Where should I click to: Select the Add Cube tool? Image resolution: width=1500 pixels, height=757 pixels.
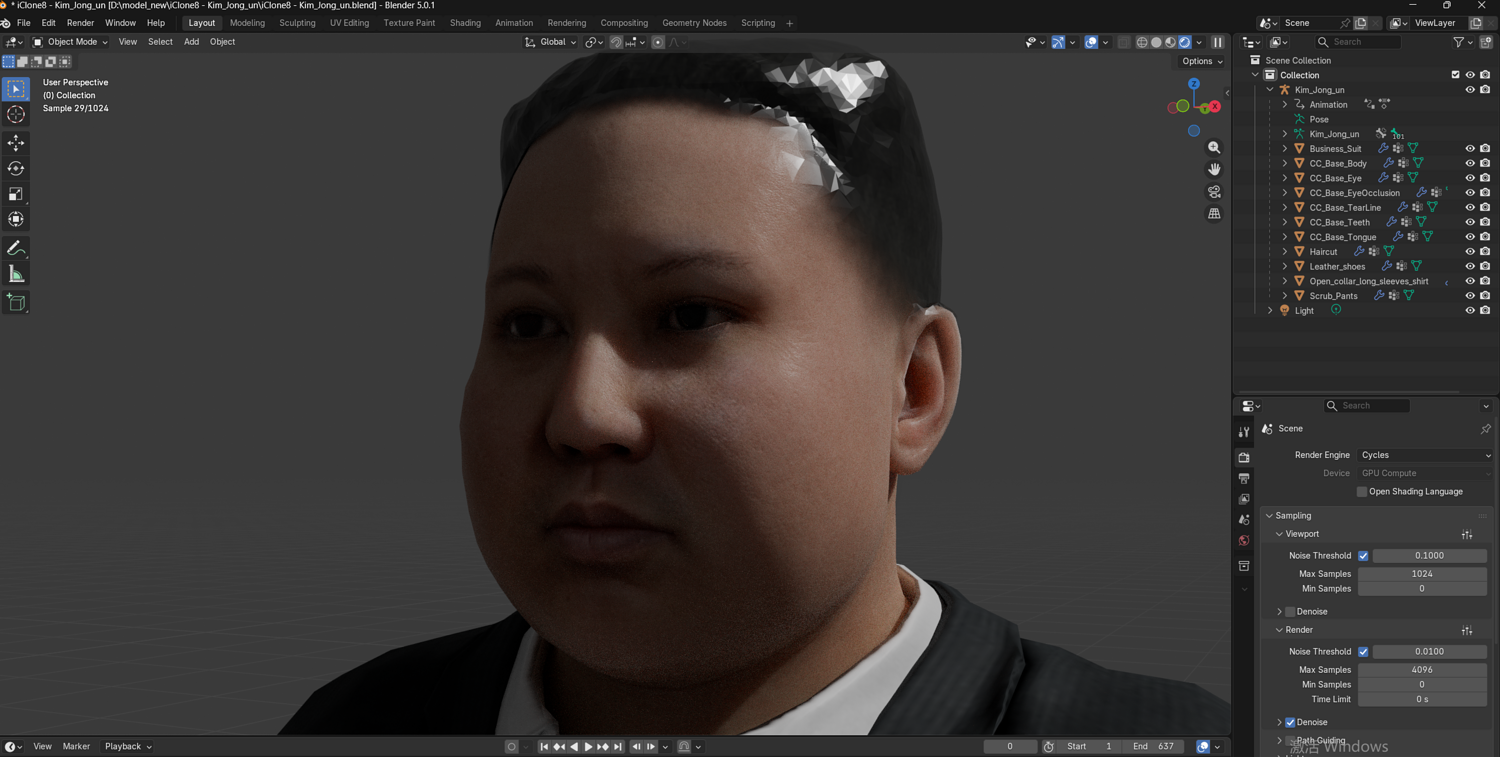[x=16, y=302]
